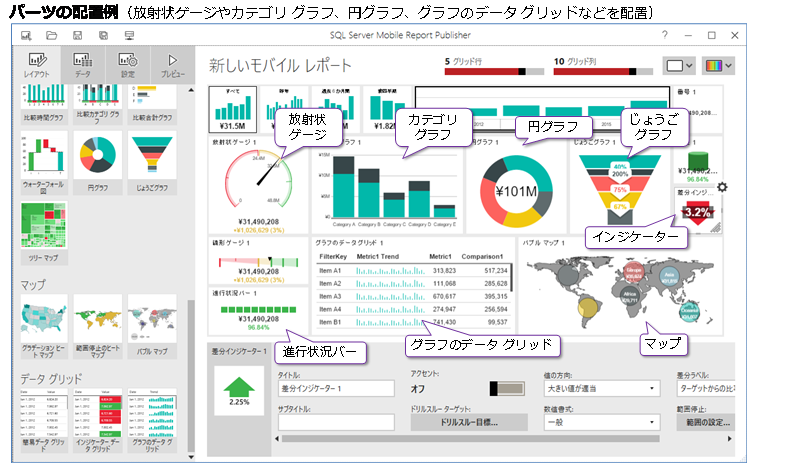
Task: Create a new mobile report via toolbar icon
Action: click(26, 35)
